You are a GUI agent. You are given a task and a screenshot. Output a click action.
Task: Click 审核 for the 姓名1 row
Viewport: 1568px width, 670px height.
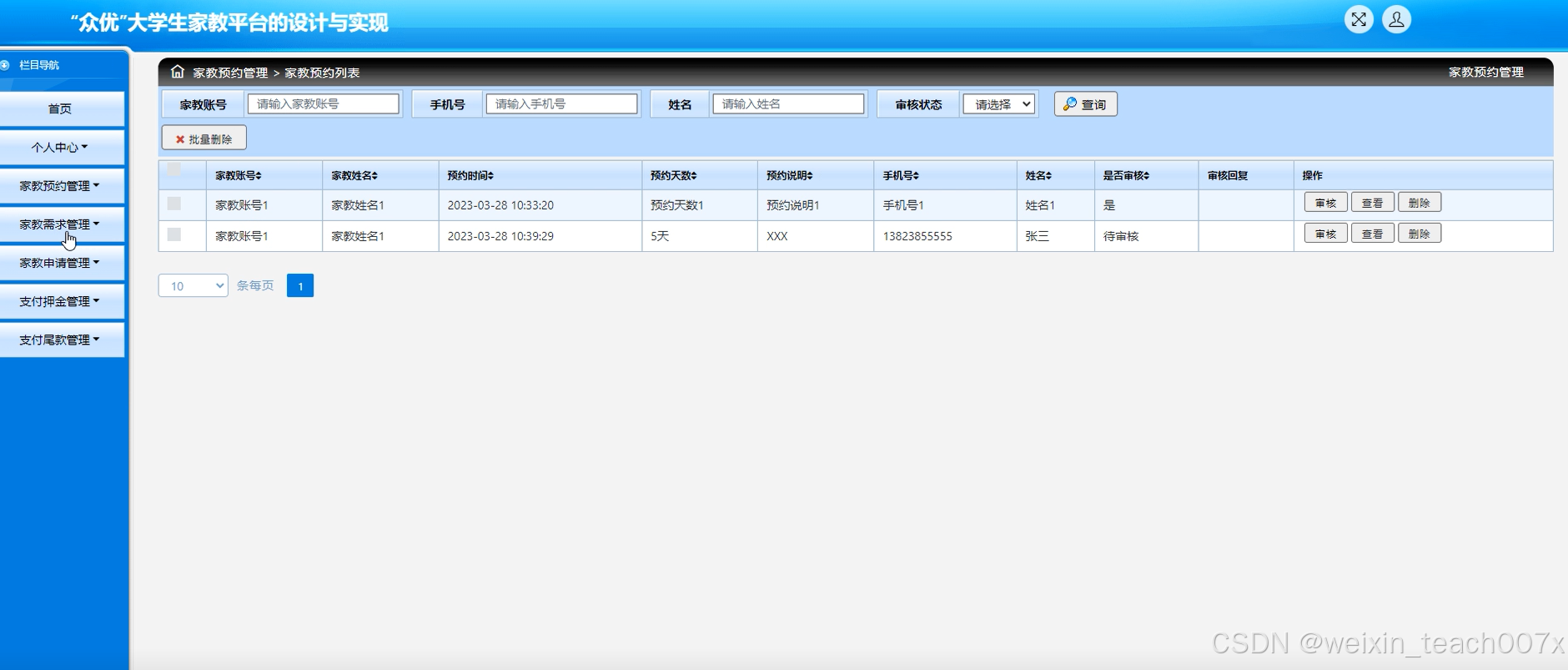(1325, 203)
